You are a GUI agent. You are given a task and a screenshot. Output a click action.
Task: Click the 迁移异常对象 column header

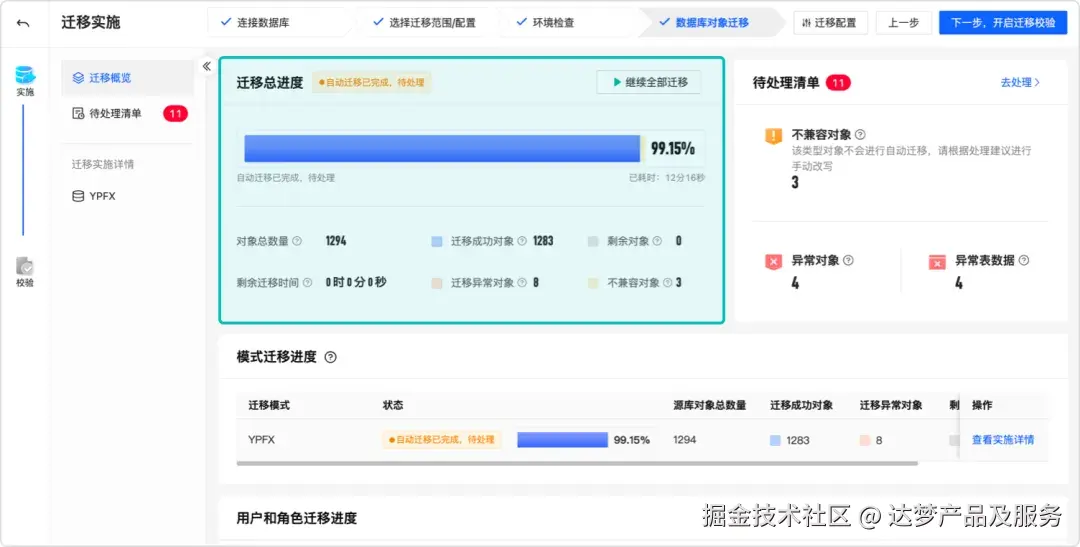tap(891, 405)
